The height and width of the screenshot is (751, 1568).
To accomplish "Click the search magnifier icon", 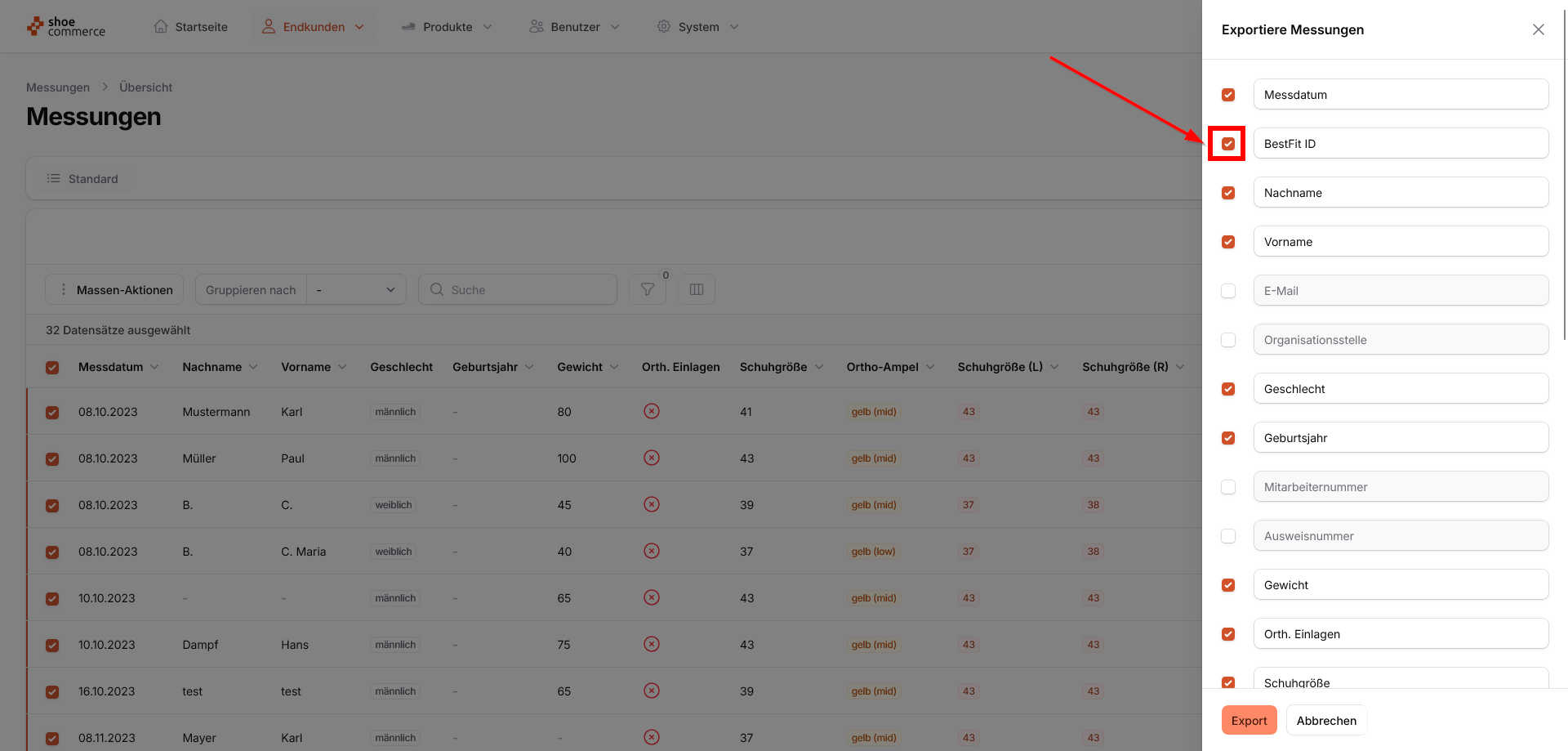I will pyautogui.click(x=437, y=289).
